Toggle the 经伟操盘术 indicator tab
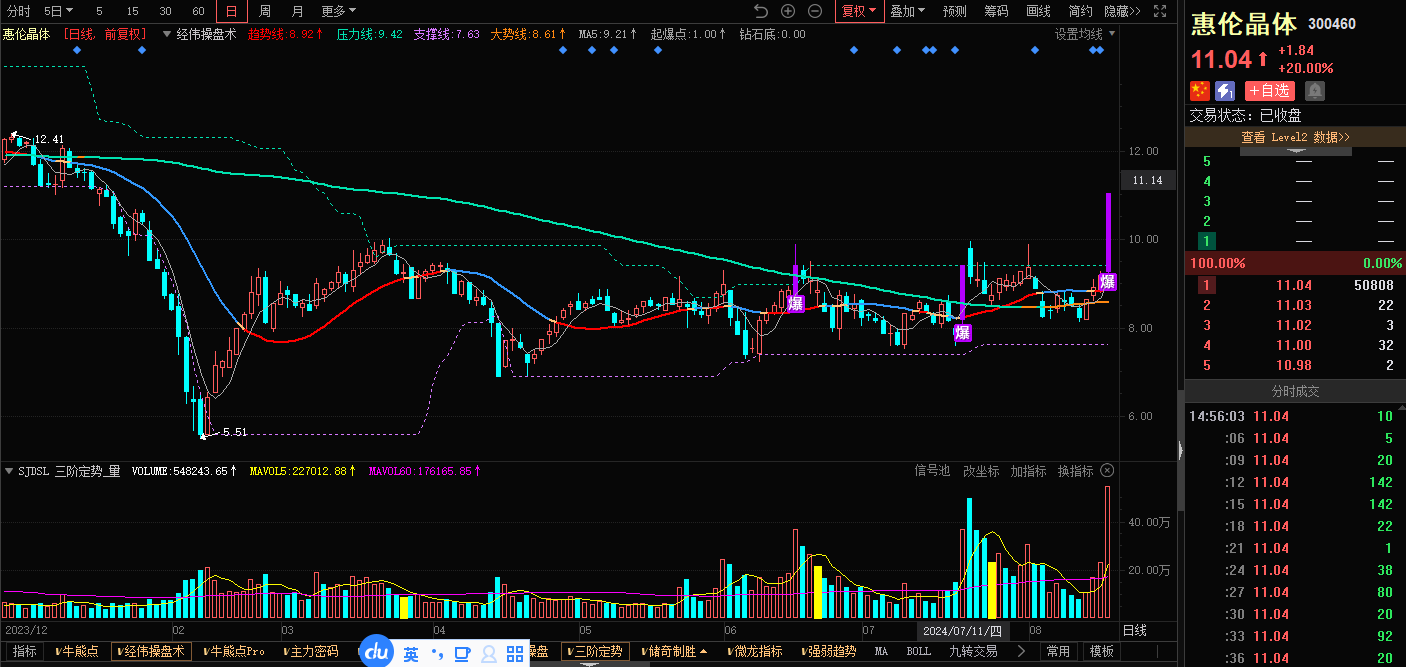The image size is (1406, 667). pos(151,651)
